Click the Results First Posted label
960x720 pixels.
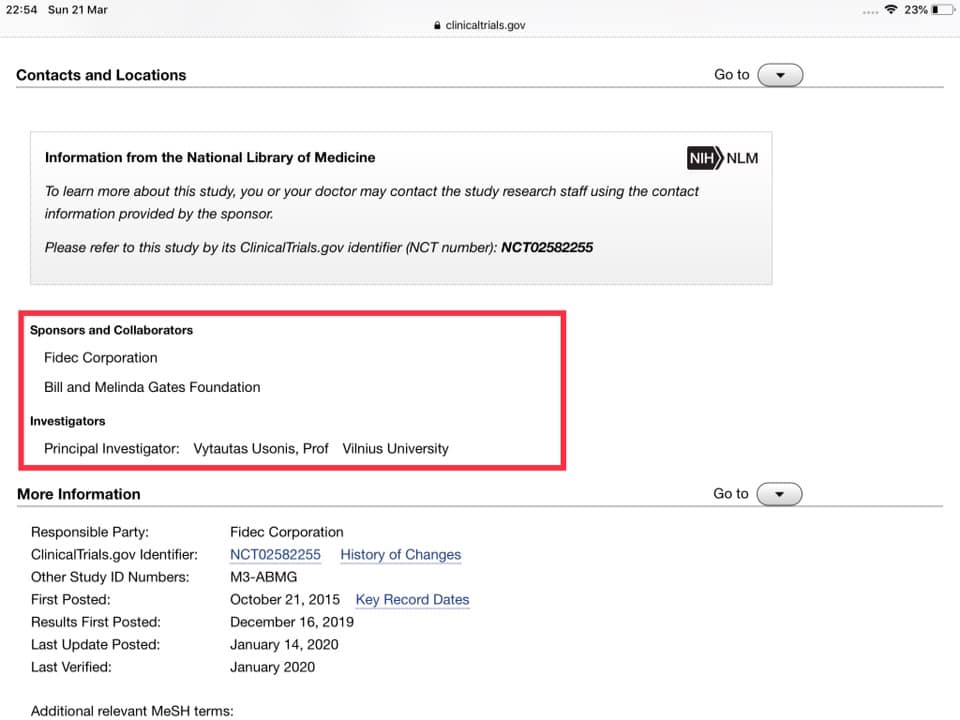[96, 622]
